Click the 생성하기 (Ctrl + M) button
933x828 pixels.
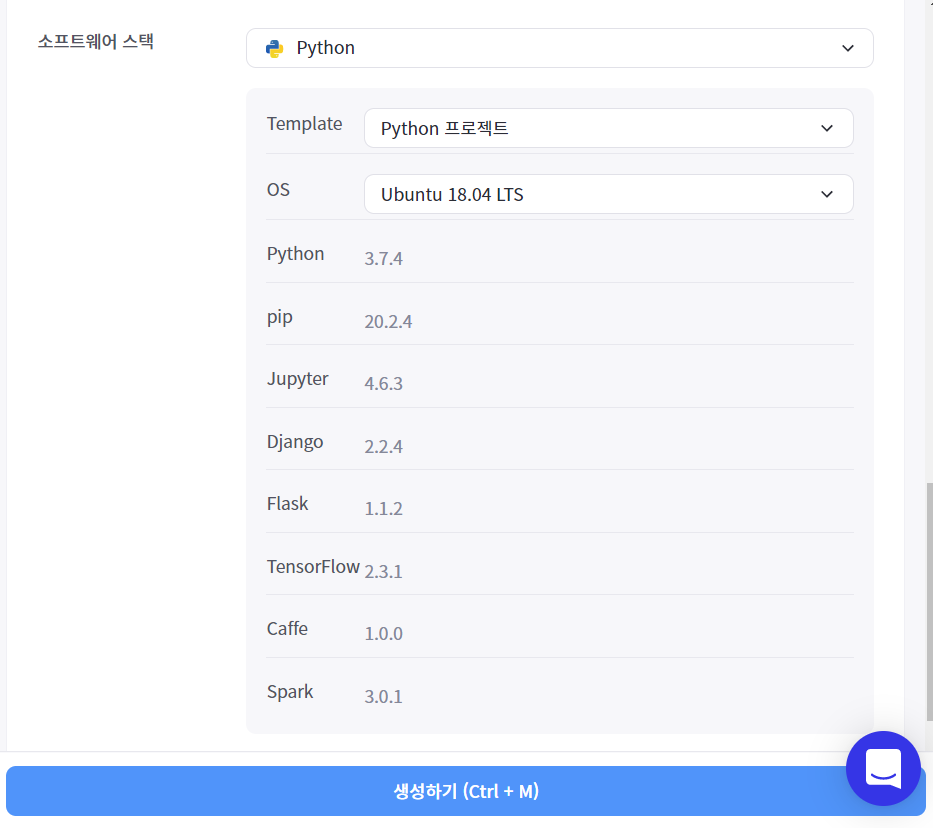pos(465,791)
